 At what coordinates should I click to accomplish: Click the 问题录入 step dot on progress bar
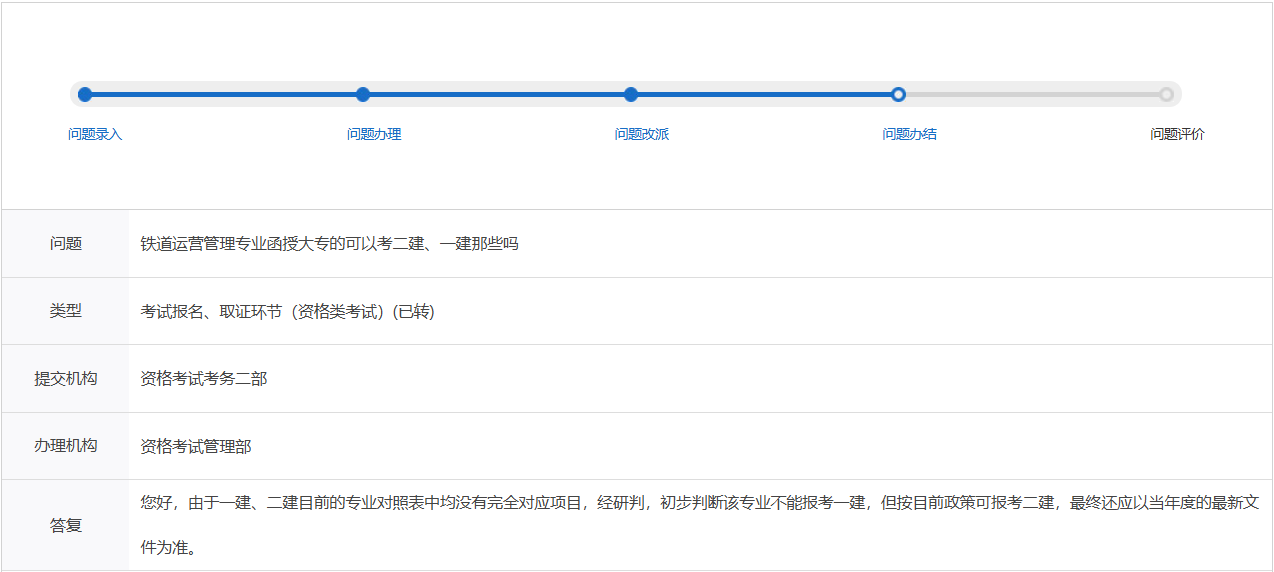(x=85, y=95)
